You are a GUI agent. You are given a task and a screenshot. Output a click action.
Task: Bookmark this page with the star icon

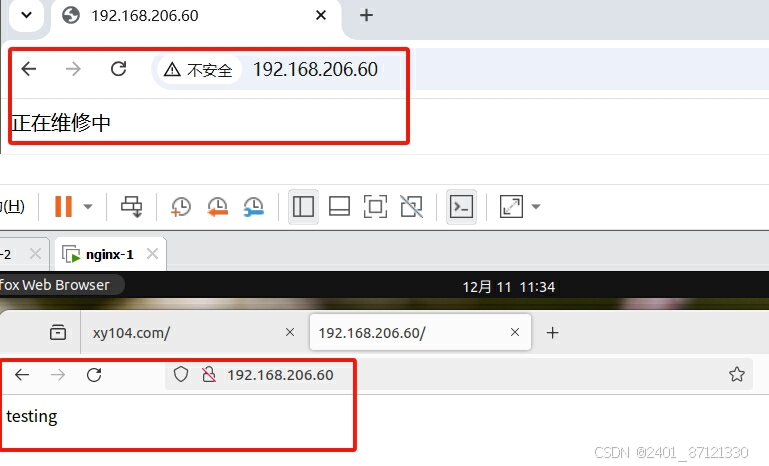(x=737, y=374)
